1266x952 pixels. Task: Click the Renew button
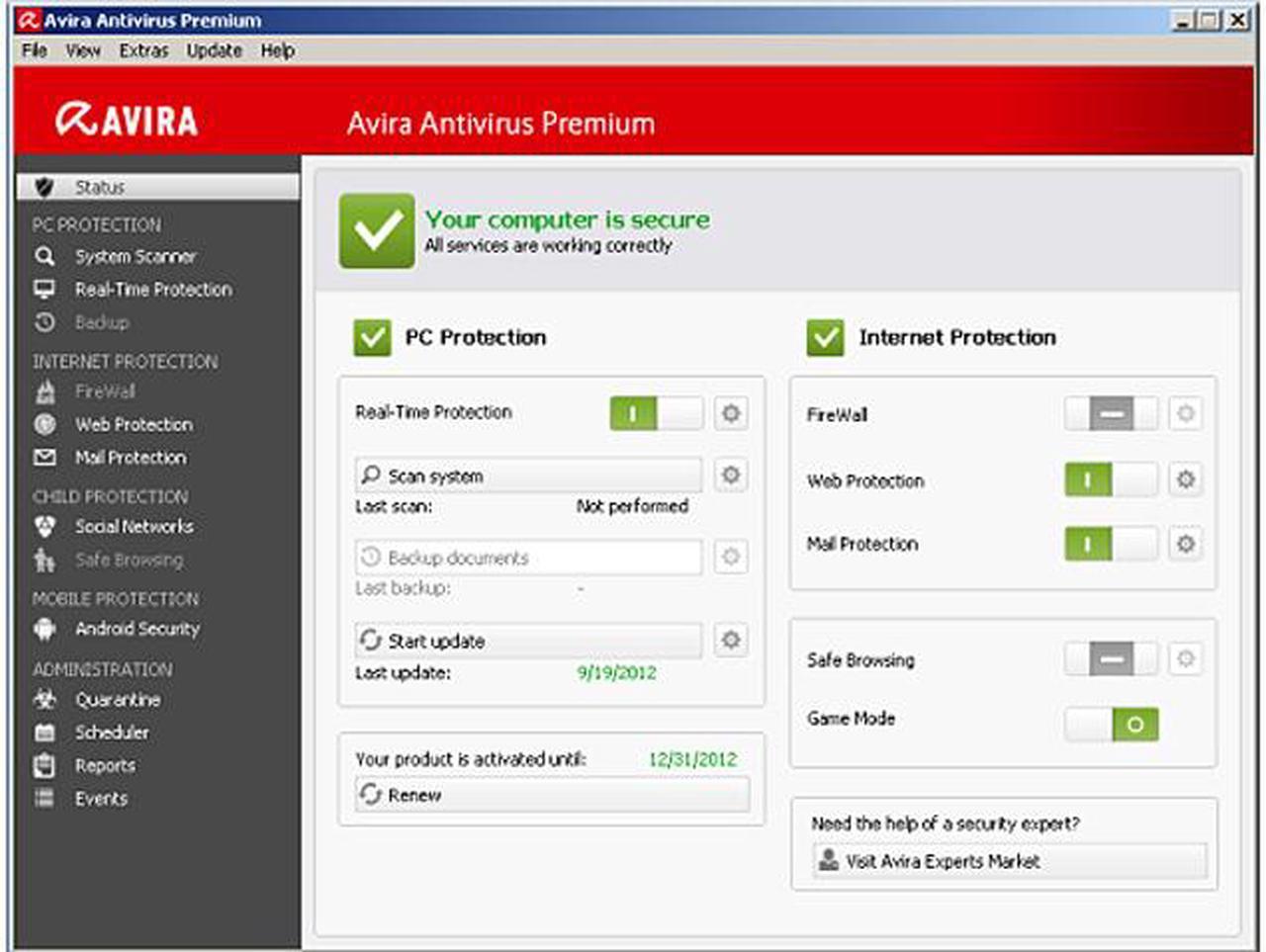552,795
